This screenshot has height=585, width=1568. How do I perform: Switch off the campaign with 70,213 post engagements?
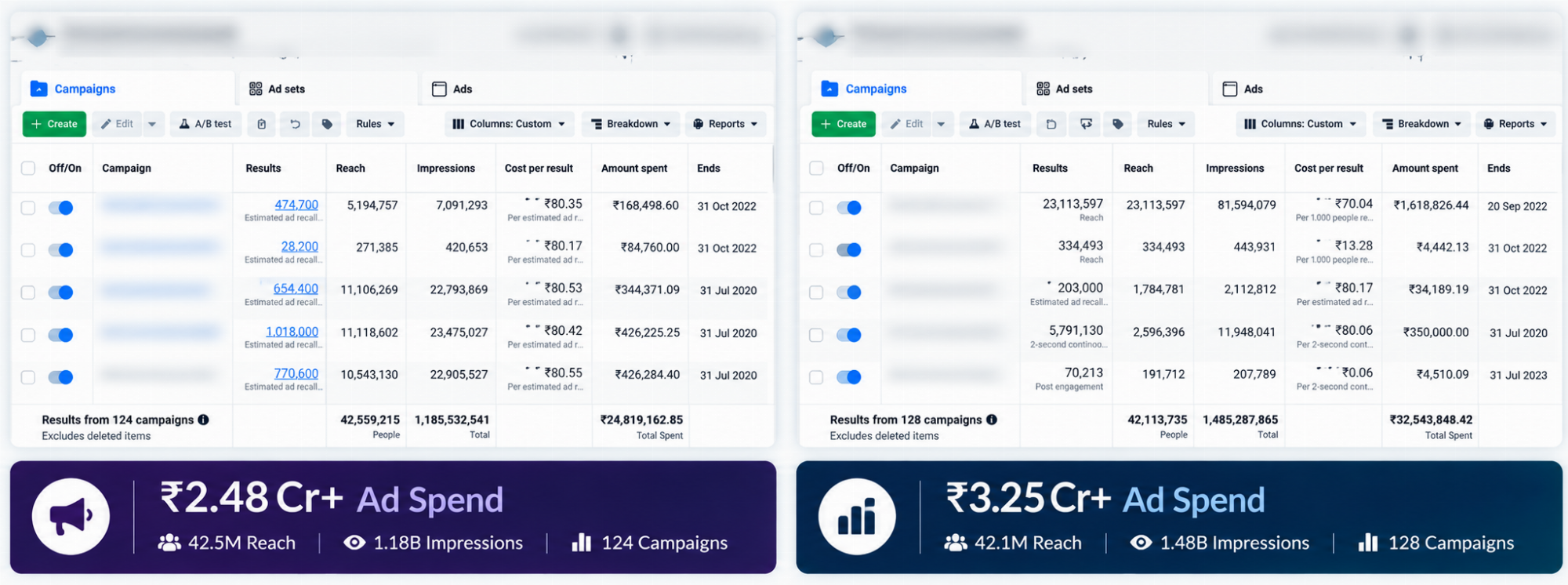coord(849,377)
